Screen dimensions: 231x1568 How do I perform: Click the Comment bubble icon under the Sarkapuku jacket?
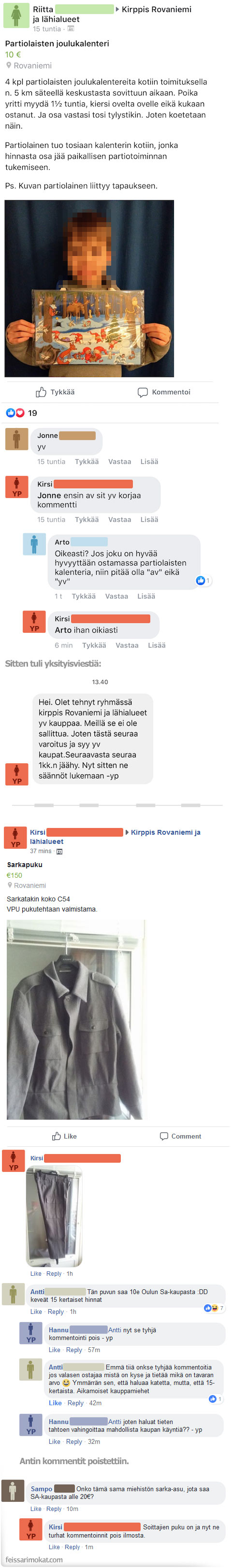pos(164,1136)
